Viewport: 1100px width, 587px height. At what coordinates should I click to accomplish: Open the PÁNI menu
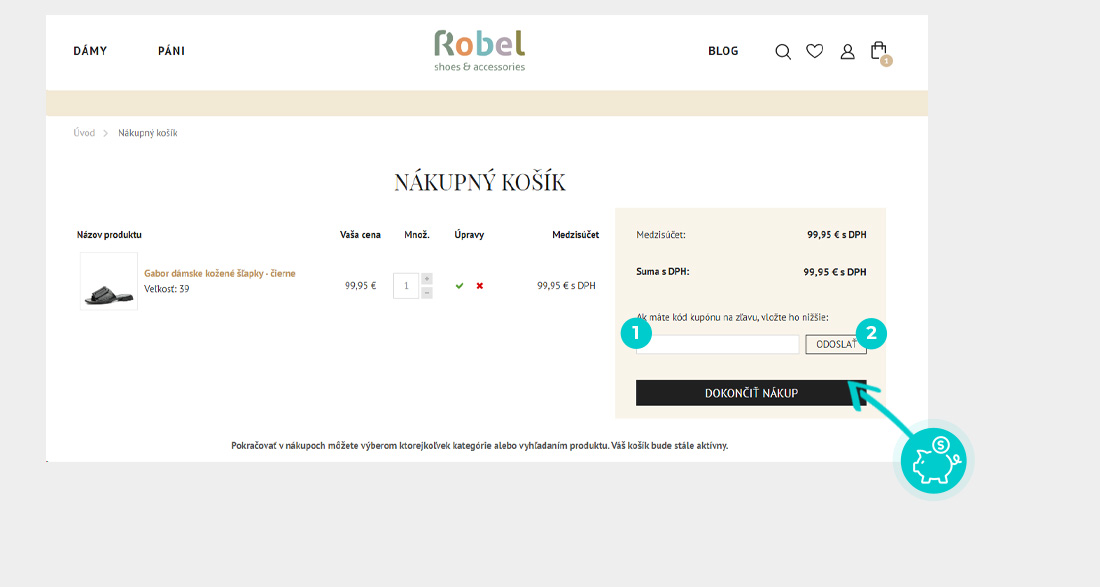171,51
